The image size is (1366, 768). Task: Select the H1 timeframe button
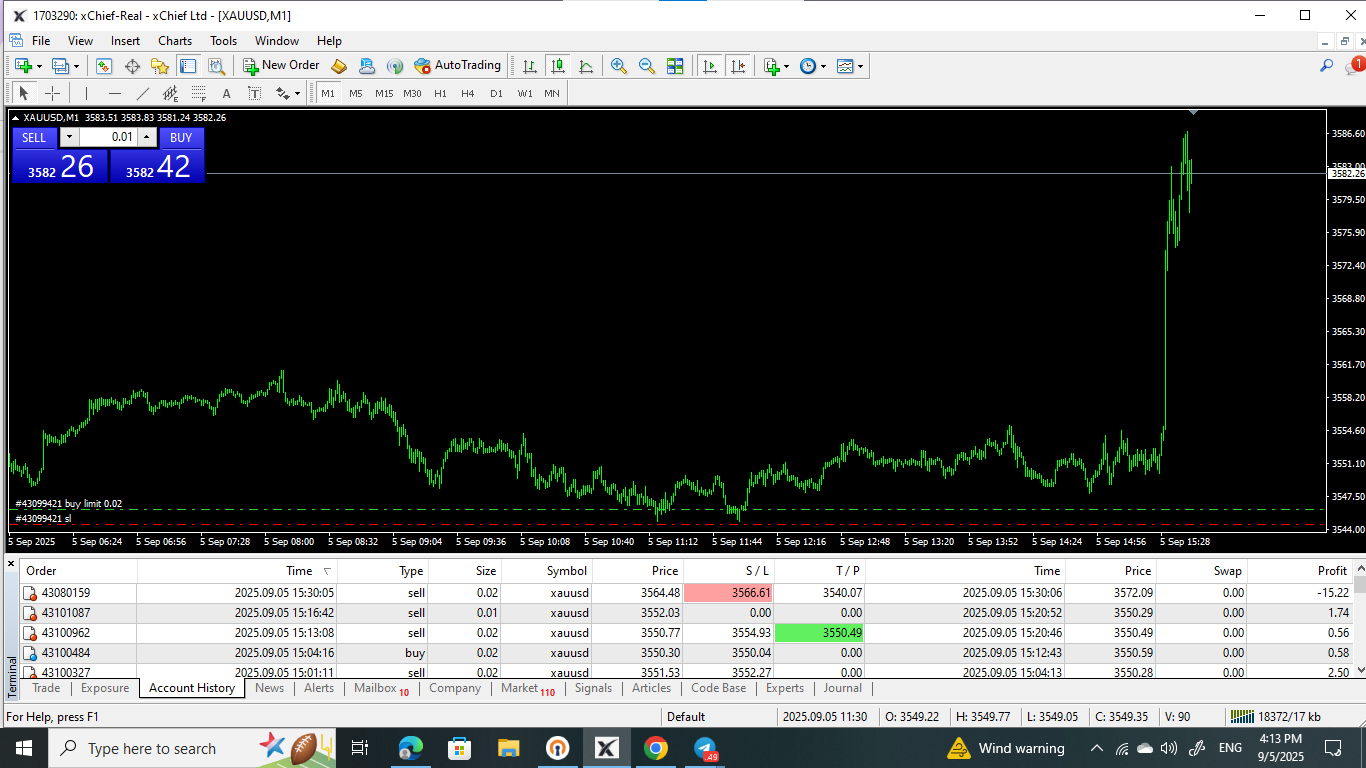[440, 93]
